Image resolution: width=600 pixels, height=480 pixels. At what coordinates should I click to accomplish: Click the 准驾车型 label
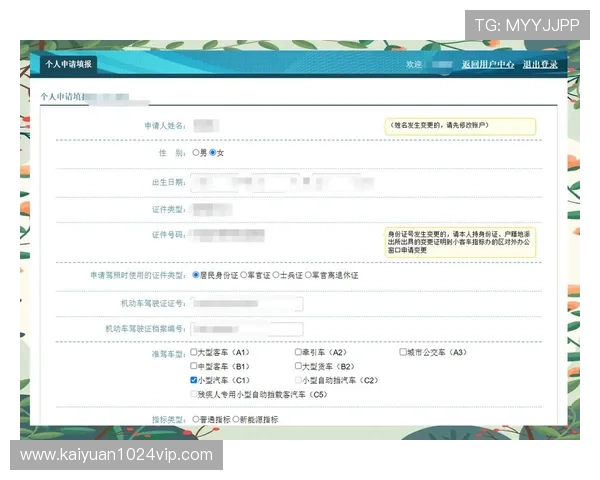click(169, 354)
